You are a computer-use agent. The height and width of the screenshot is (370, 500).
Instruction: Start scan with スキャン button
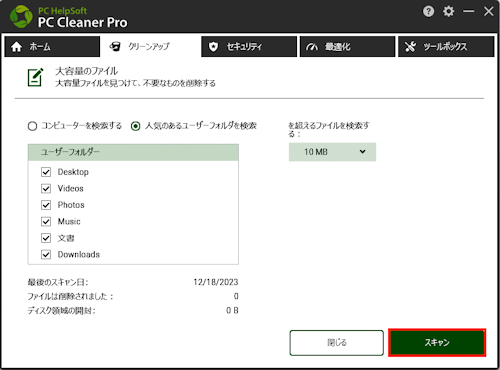click(x=437, y=343)
